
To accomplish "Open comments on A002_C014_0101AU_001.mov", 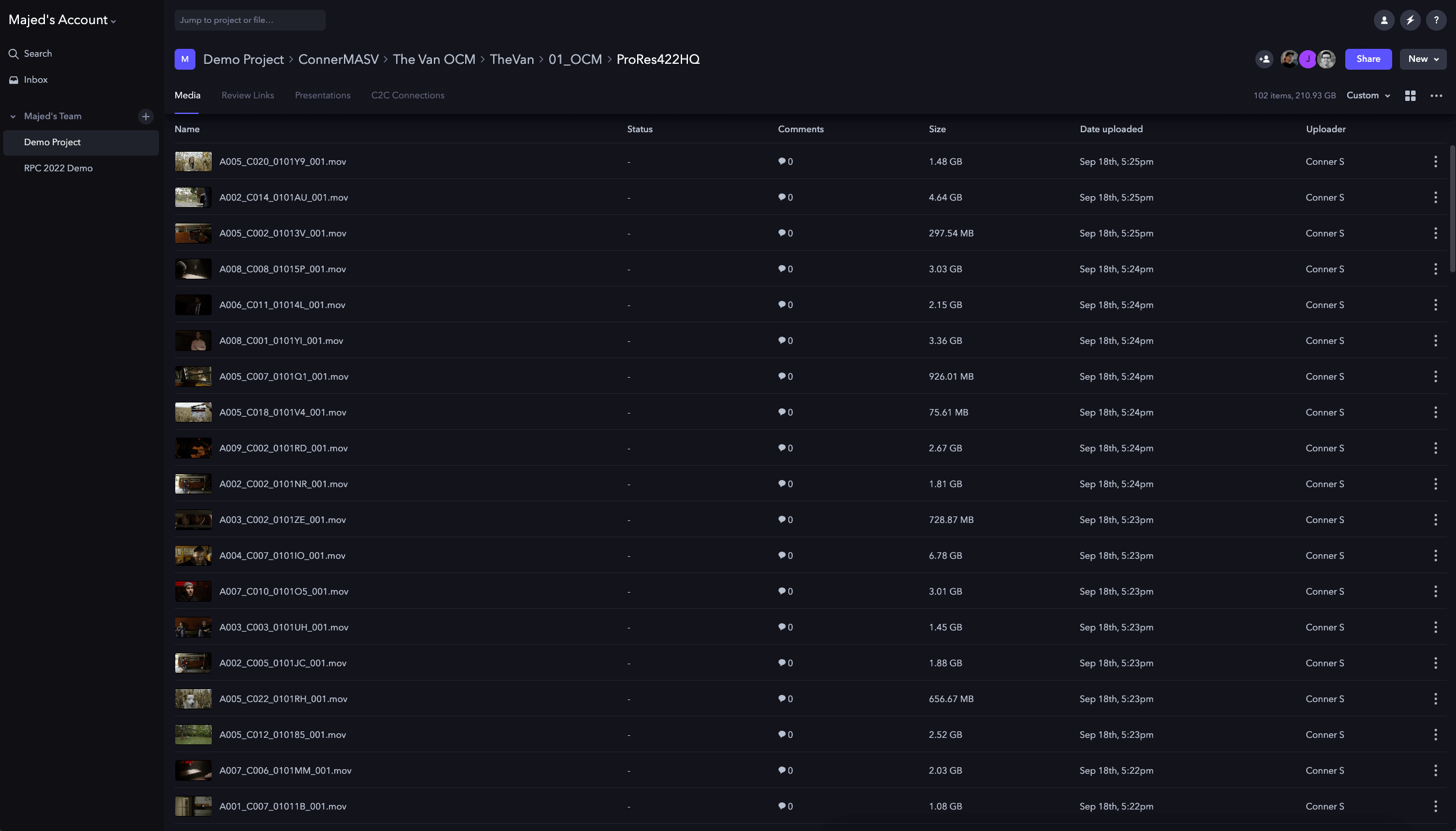I will click(x=785, y=197).
